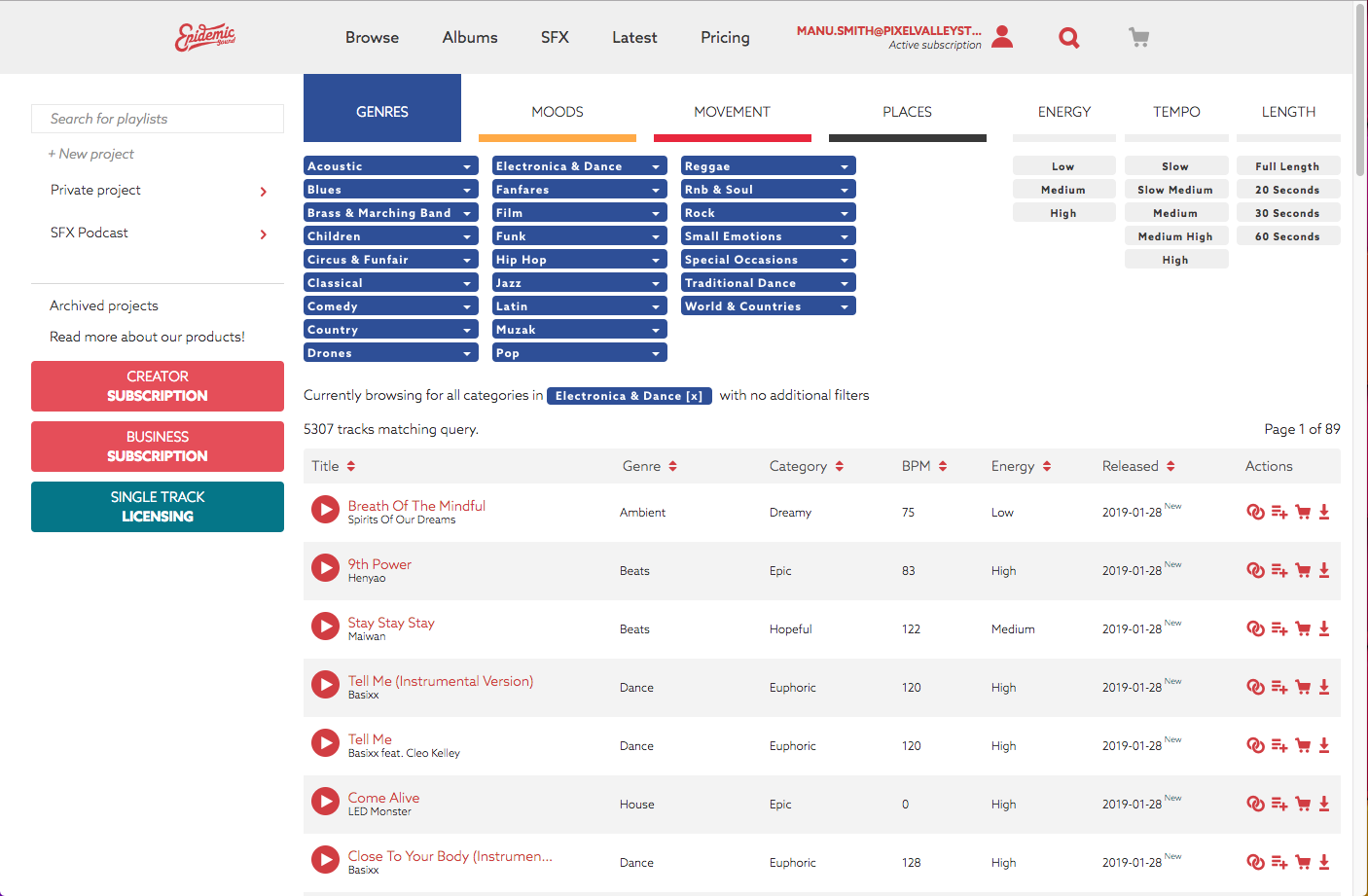Screen dimensions: 1368x896
Task: Toggle the High energy filter
Action: [x=1063, y=213]
